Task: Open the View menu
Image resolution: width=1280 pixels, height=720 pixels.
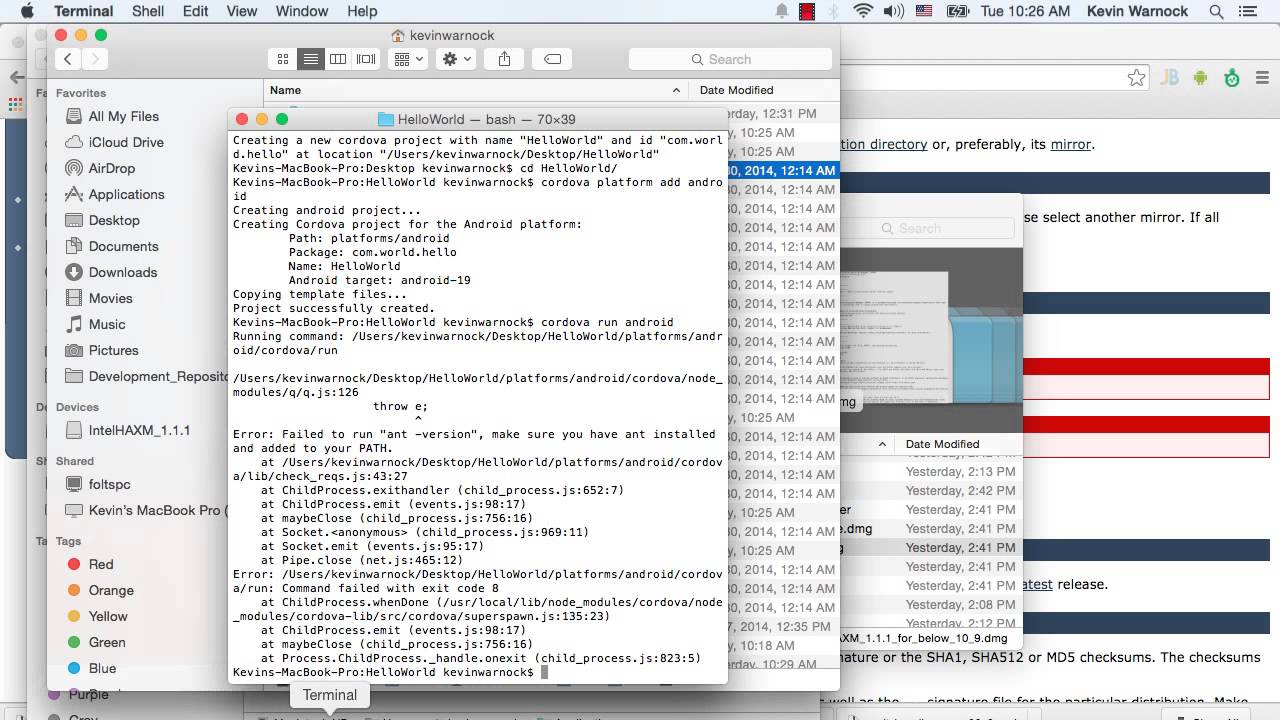Action: tap(242, 12)
